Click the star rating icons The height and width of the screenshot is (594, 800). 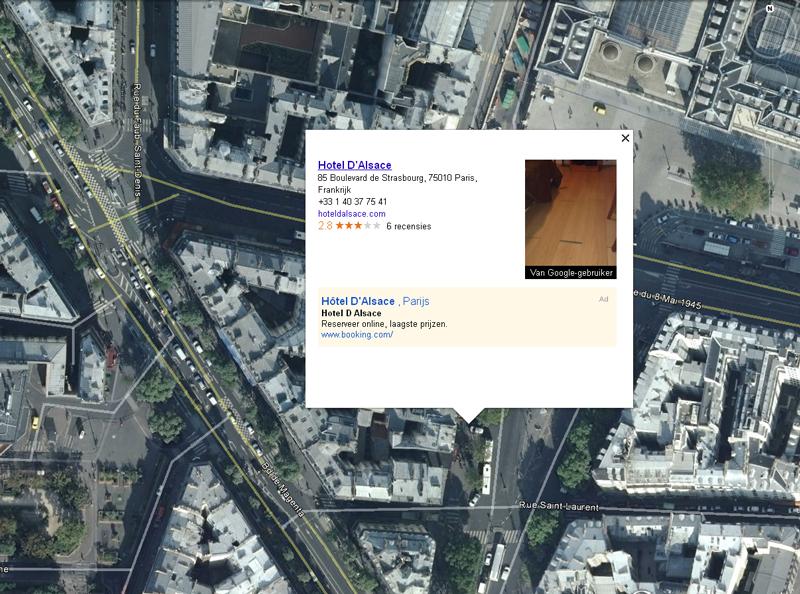pyautogui.click(x=358, y=226)
